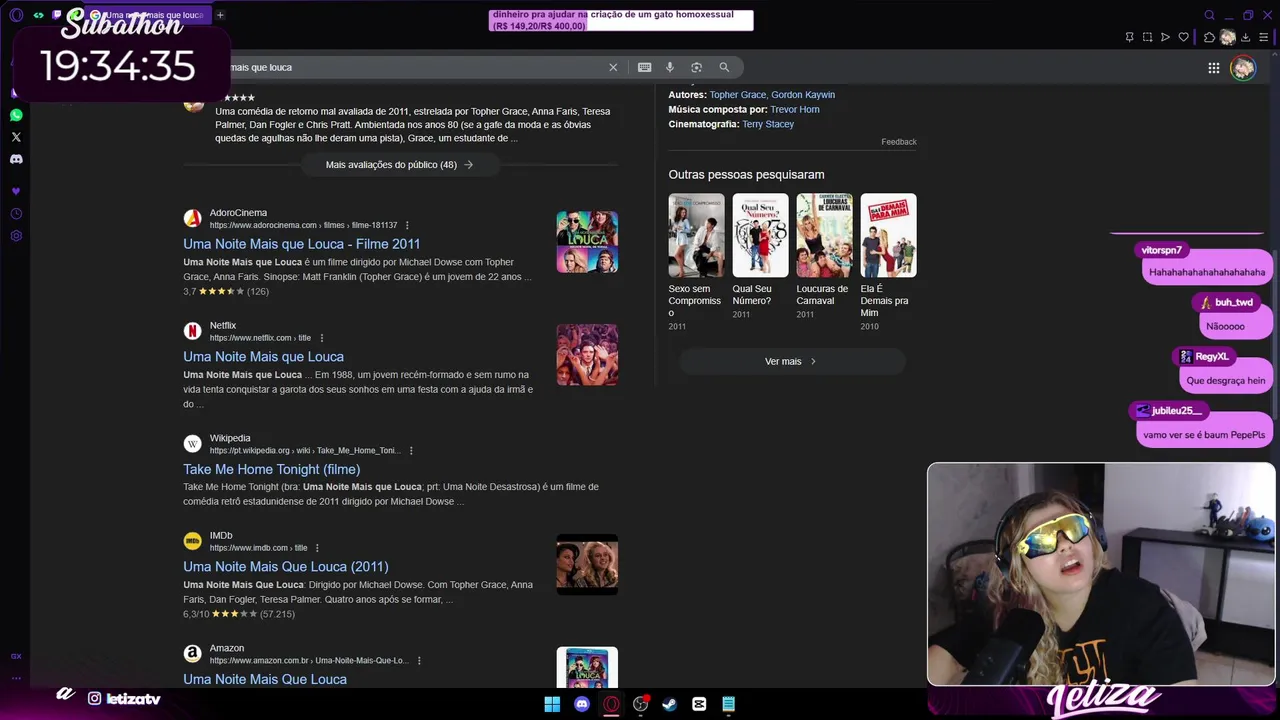Open the extensions cube icon
This screenshot has width=1280, height=720.
click(1209, 37)
